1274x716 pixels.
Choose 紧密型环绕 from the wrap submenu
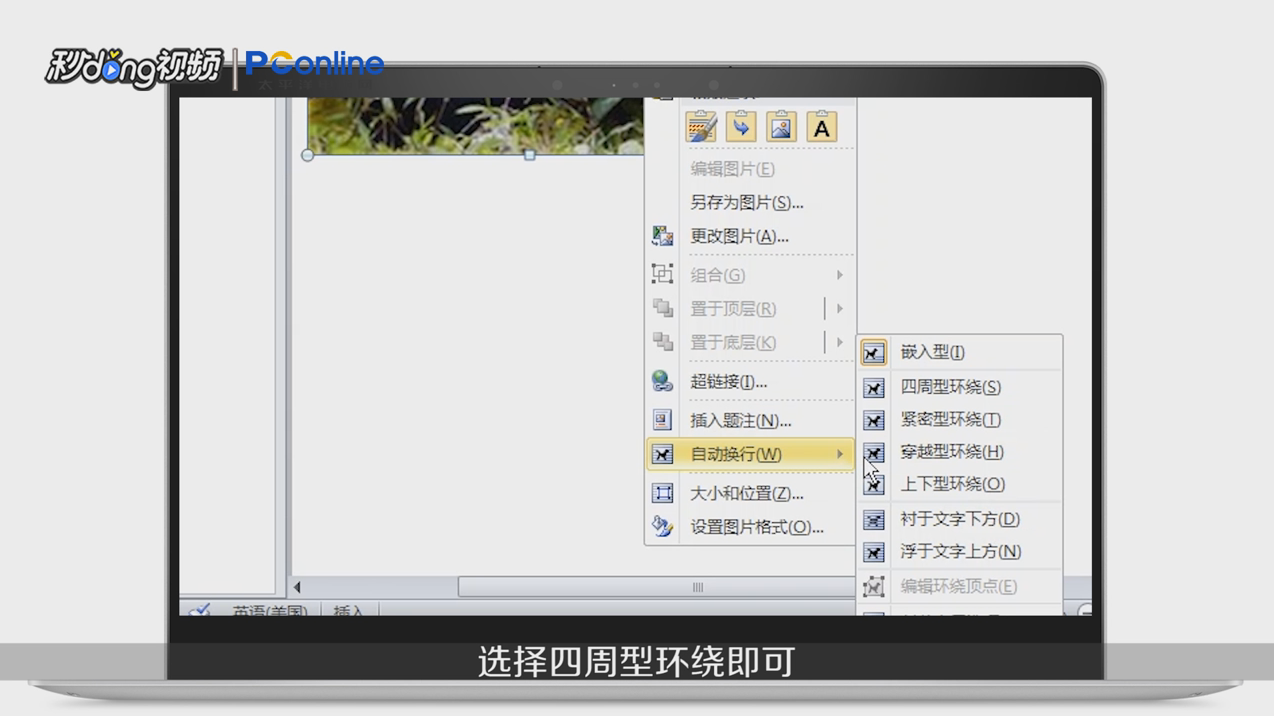[x=949, y=419]
